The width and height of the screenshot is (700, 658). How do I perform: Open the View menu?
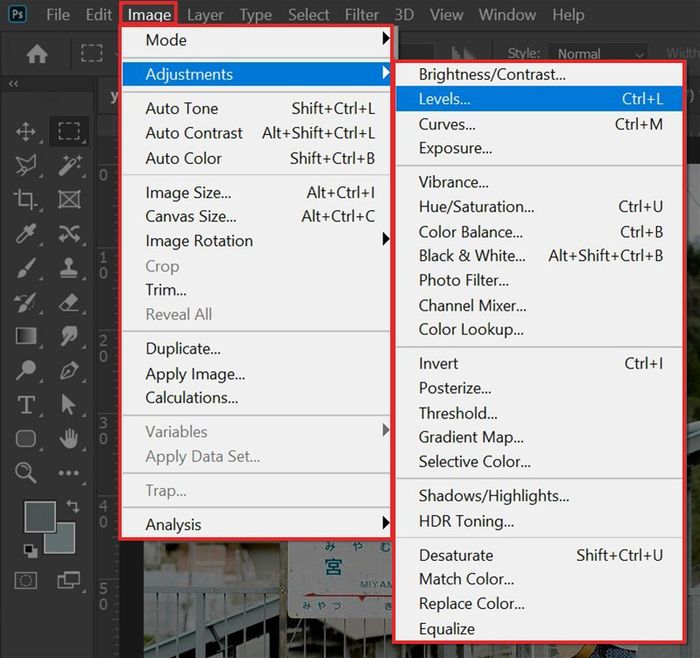446,15
